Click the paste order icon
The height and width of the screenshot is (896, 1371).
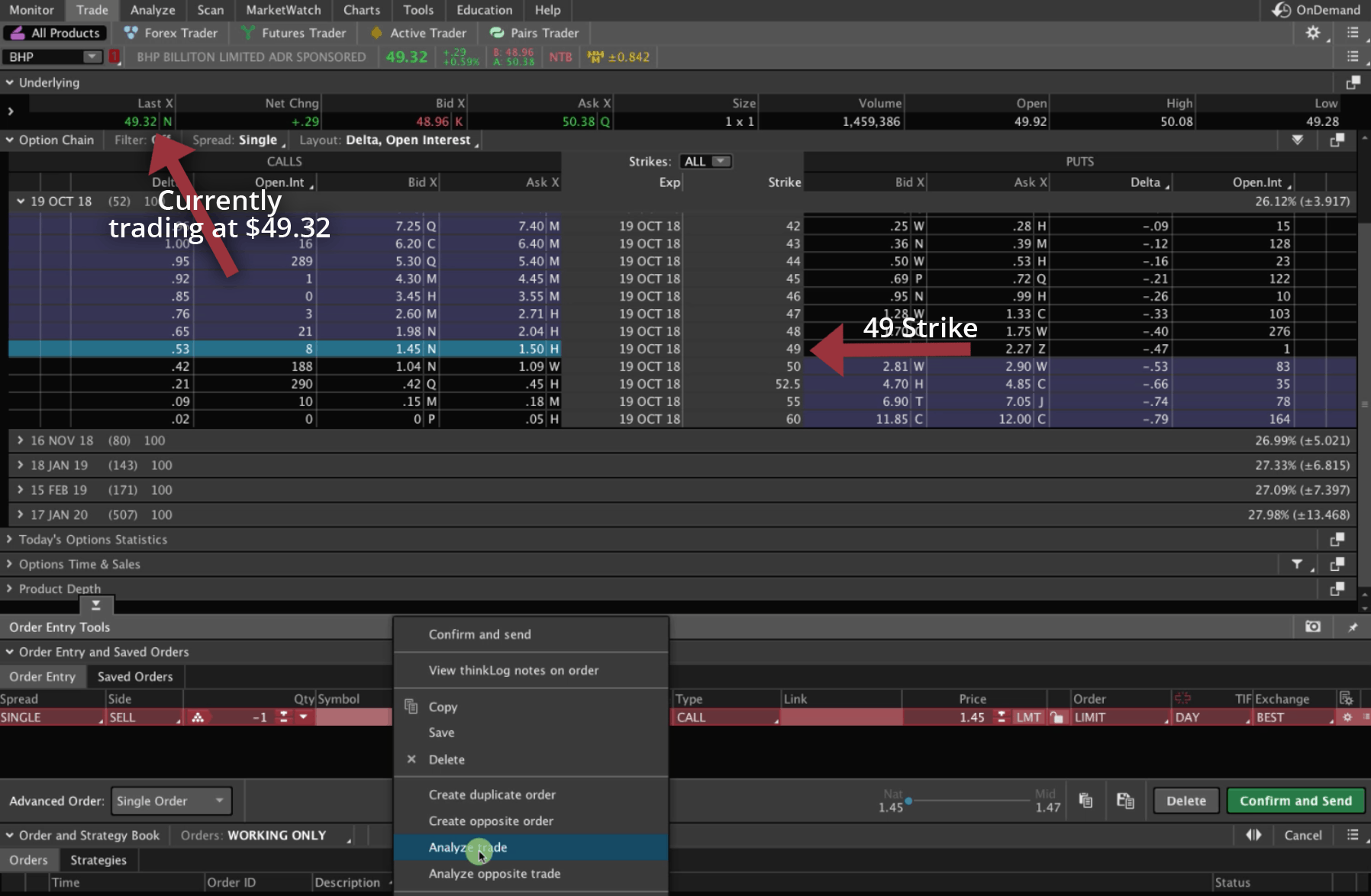pos(1124,801)
